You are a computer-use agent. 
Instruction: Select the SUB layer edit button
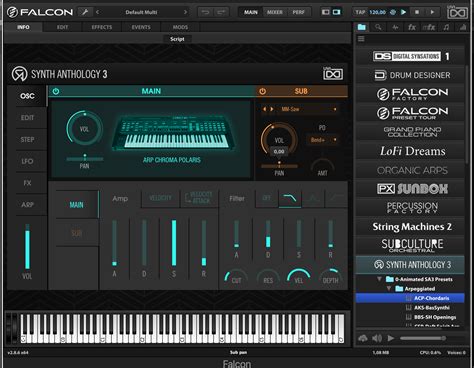77,233
